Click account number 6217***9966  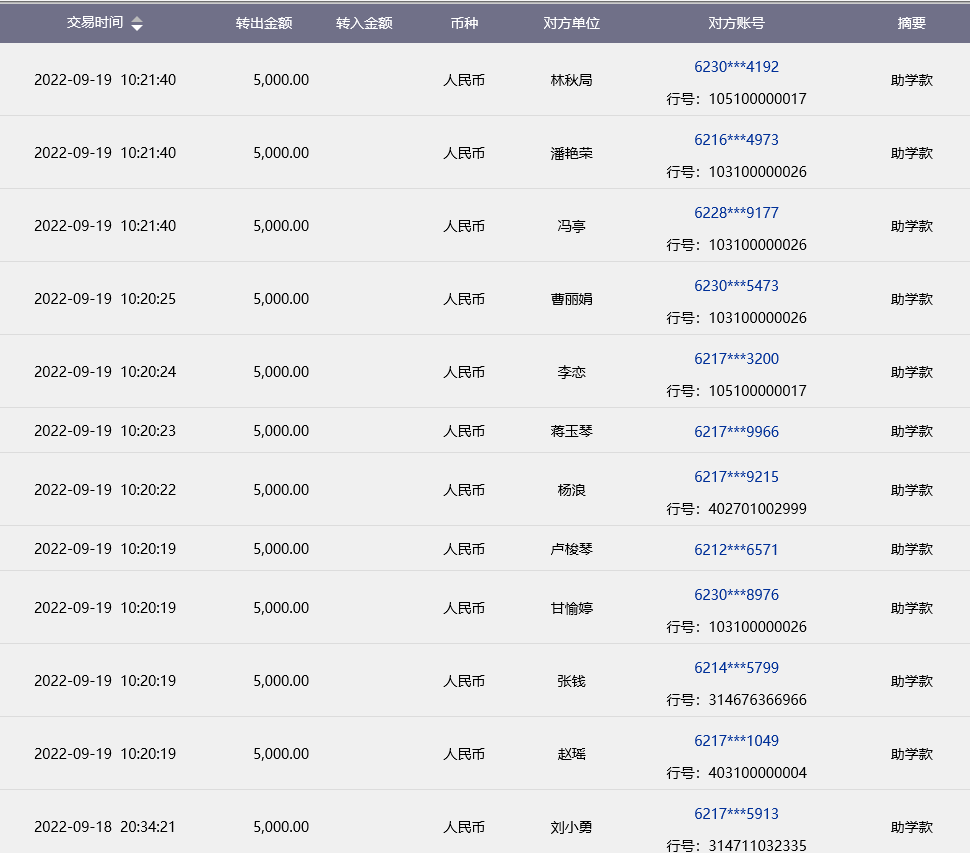(x=736, y=432)
